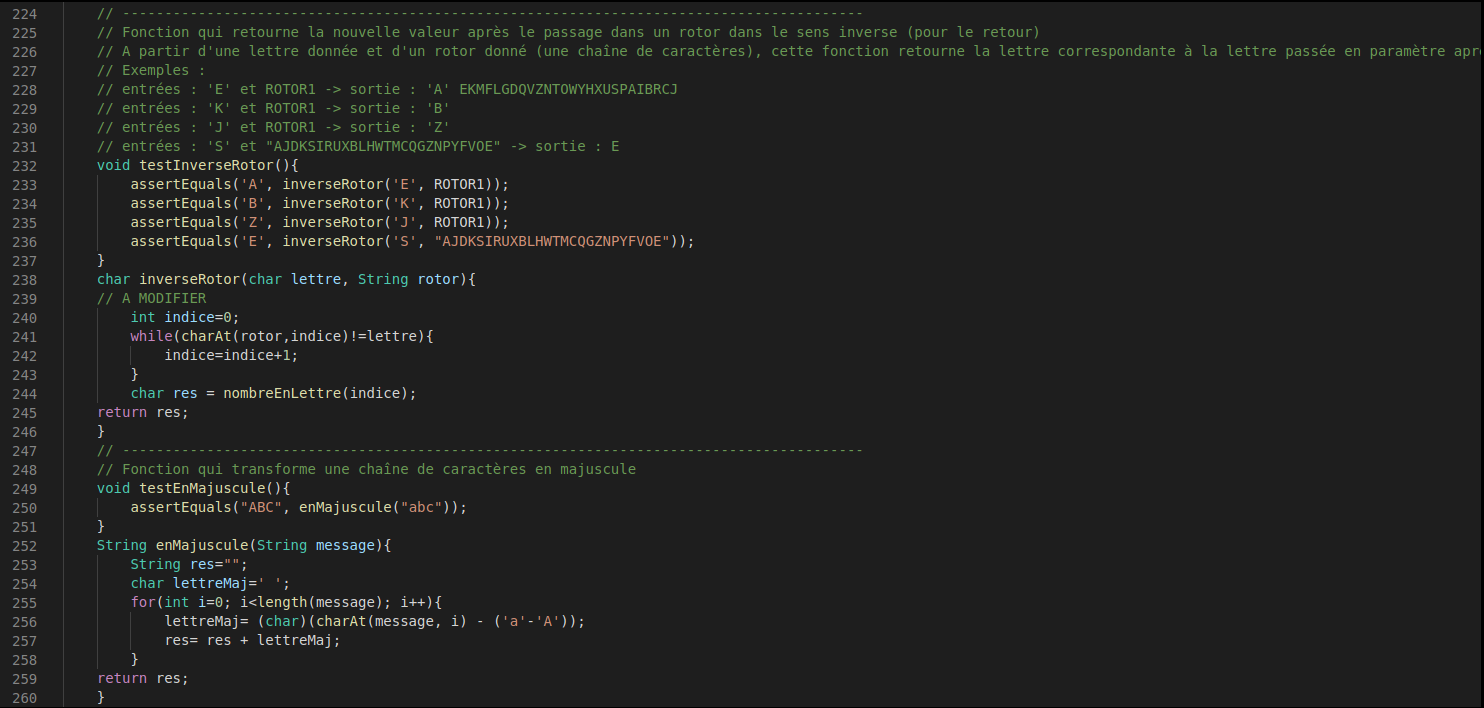Place cursor on testInverseRotor function name
This screenshot has height=708, width=1484.
click(207, 165)
